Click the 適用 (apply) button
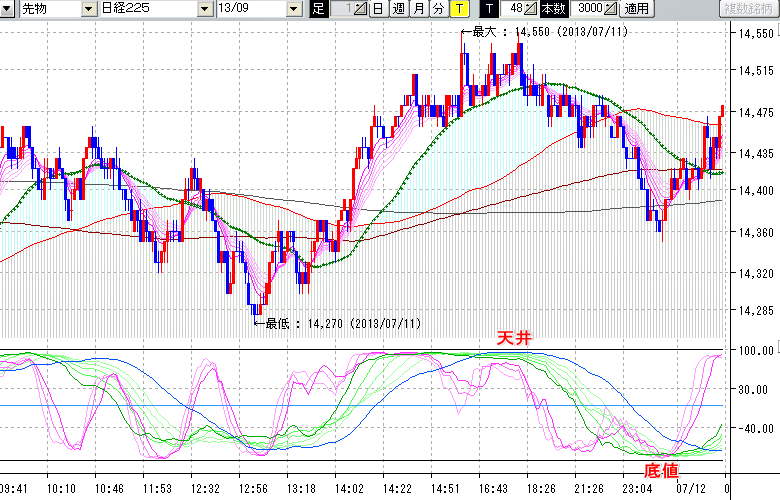780x500 pixels. pos(636,9)
